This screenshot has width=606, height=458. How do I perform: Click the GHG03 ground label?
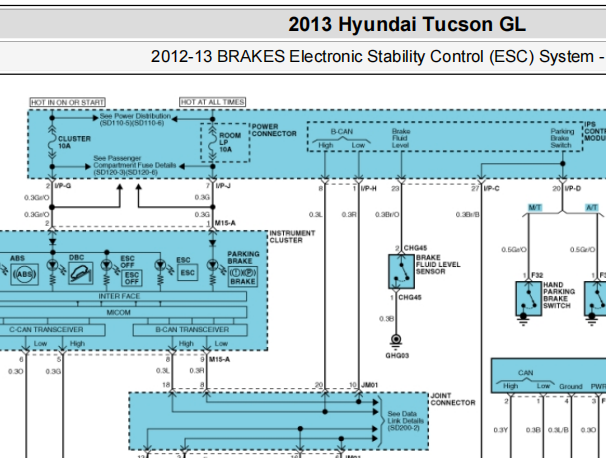pyautogui.click(x=397, y=356)
